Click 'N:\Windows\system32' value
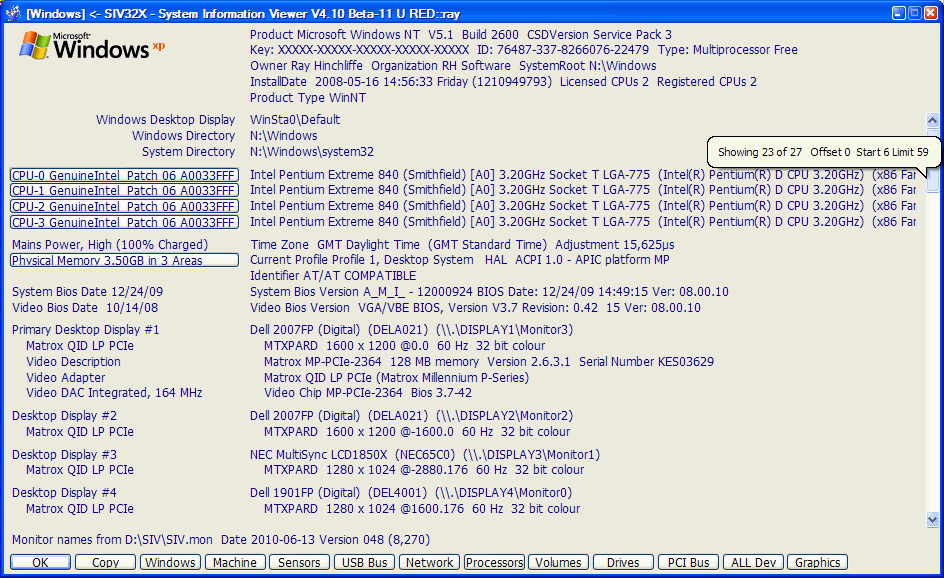This screenshot has width=944, height=578. pos(312,152)
